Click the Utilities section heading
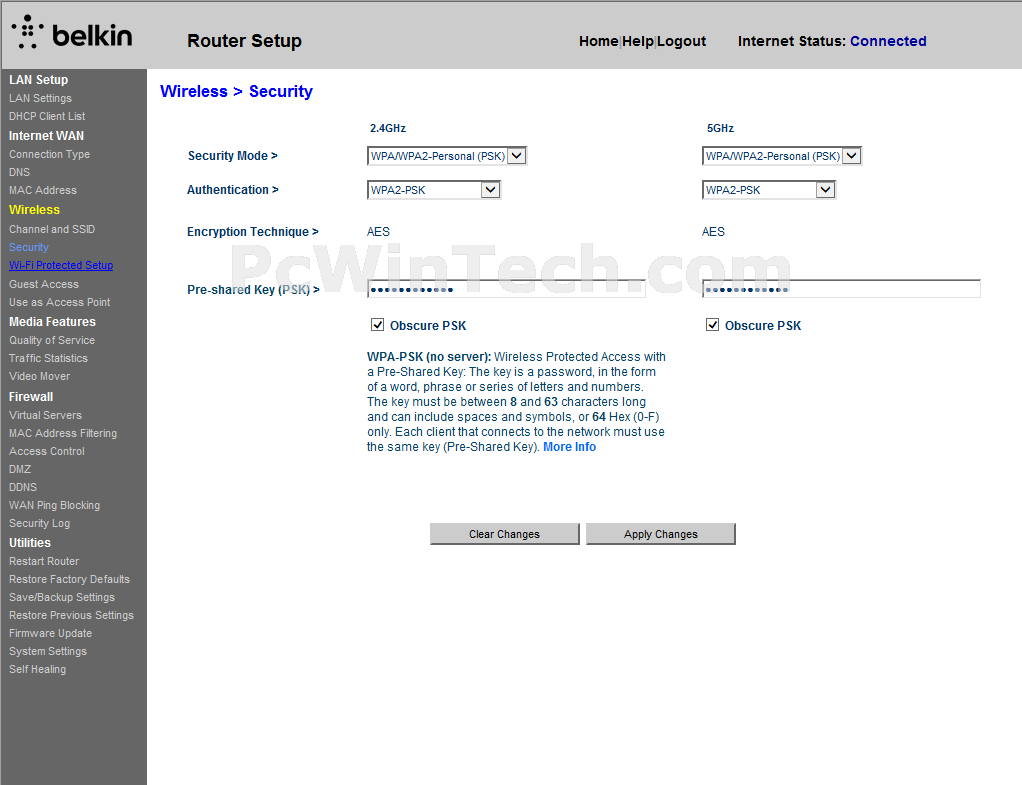This screenshot has height=785, width=1022. [x=30, y=542]
